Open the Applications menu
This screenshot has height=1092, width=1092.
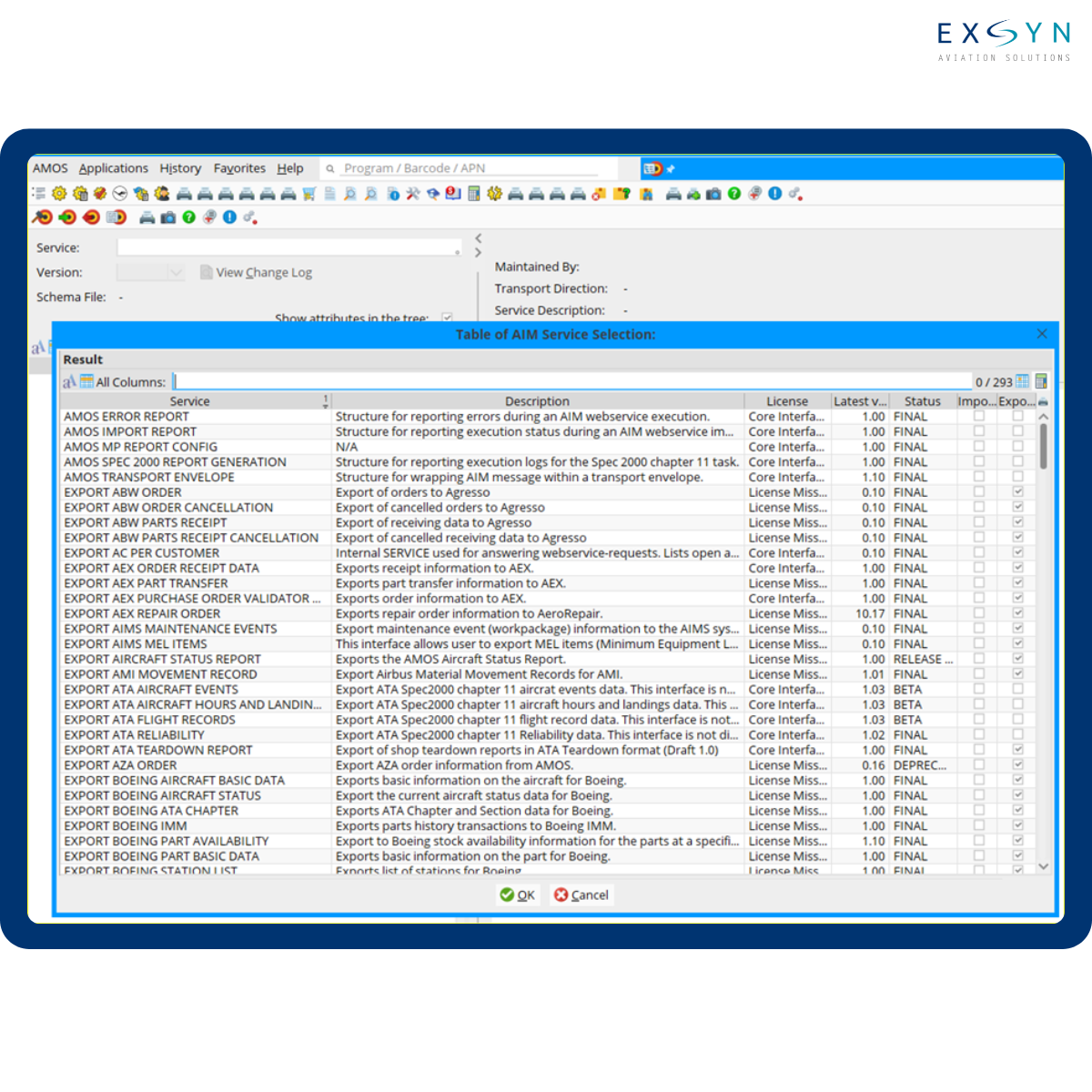pos(113,168)
